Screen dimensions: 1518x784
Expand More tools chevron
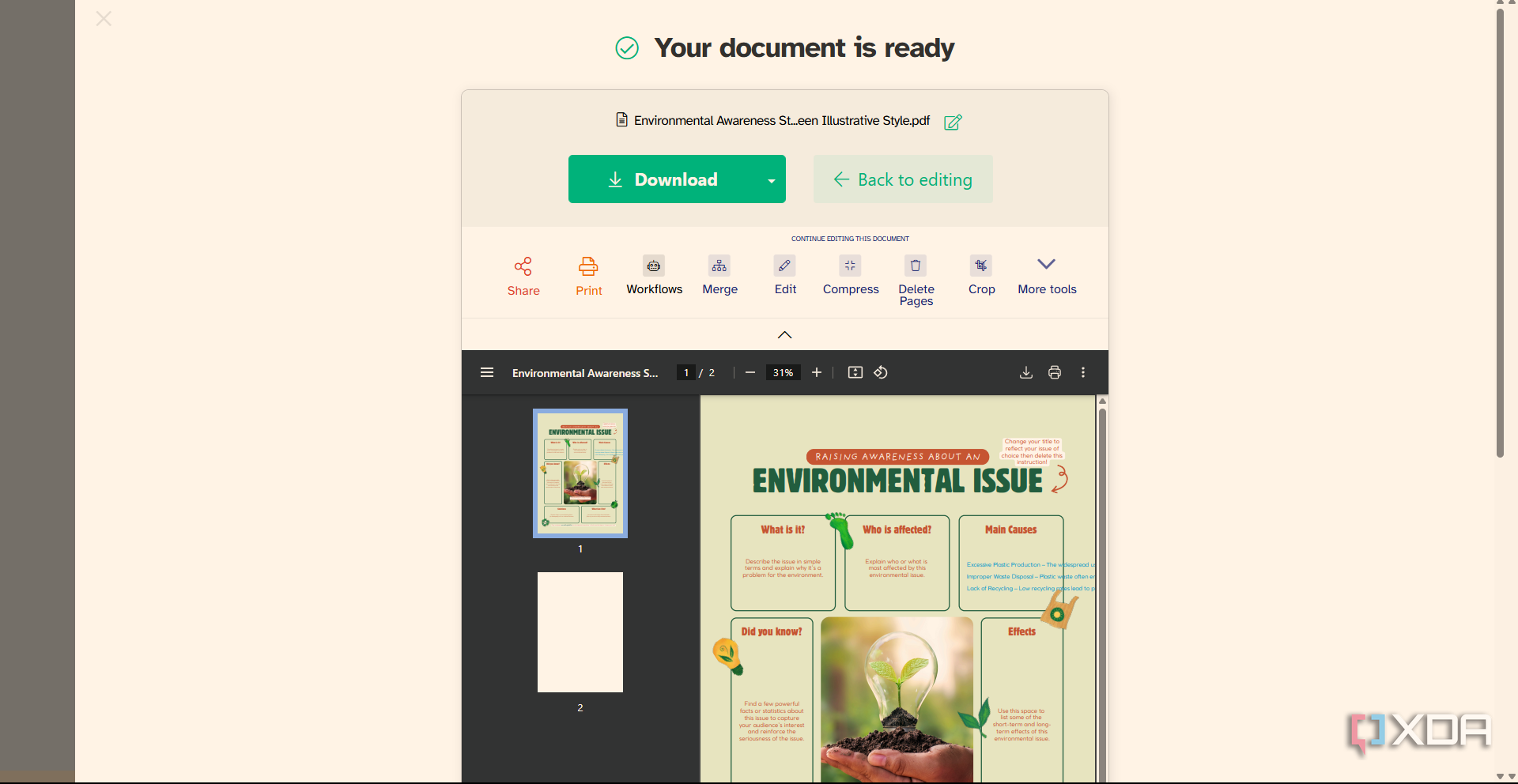[x=1047, y=265]
